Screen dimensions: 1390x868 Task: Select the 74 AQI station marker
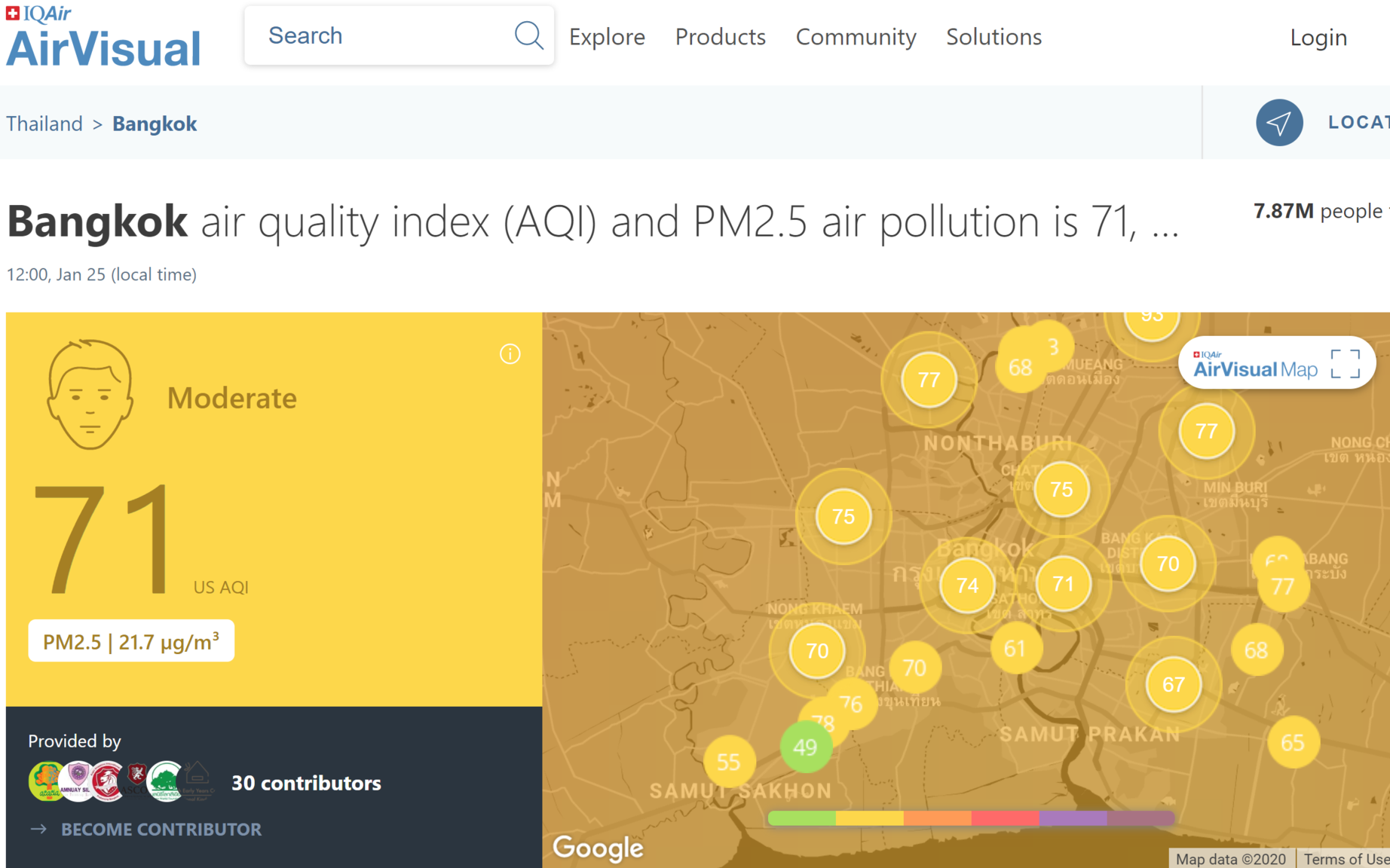[966, 585]
